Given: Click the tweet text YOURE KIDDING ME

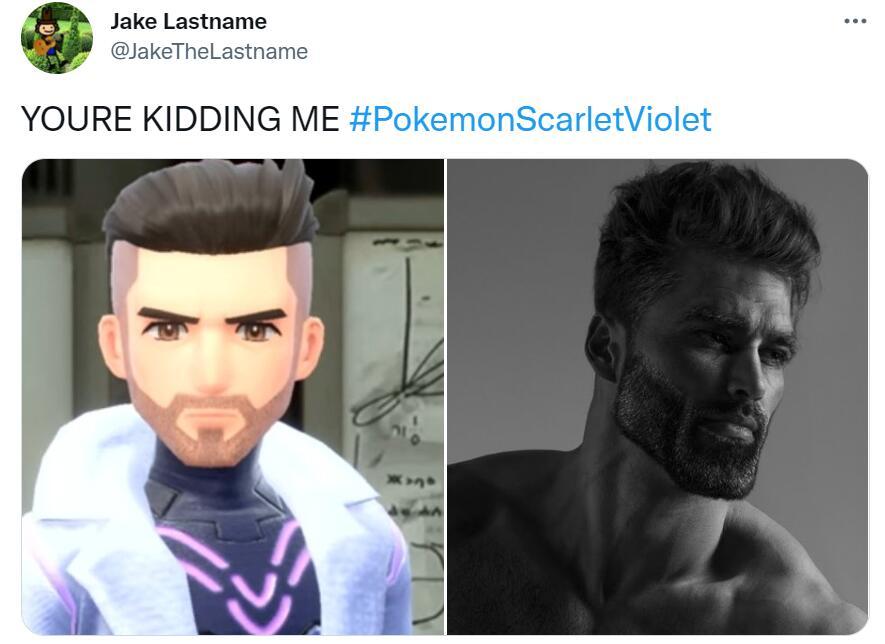Looking at the screenshot, I should click(x=180, y=119).
